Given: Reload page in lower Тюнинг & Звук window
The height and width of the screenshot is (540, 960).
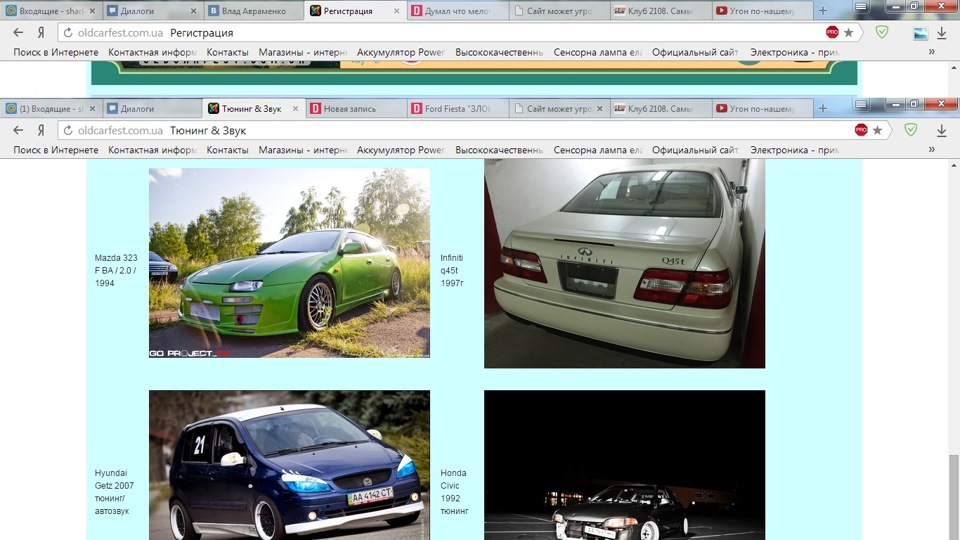Looking at the screenshot, I should tap(68, 130).
